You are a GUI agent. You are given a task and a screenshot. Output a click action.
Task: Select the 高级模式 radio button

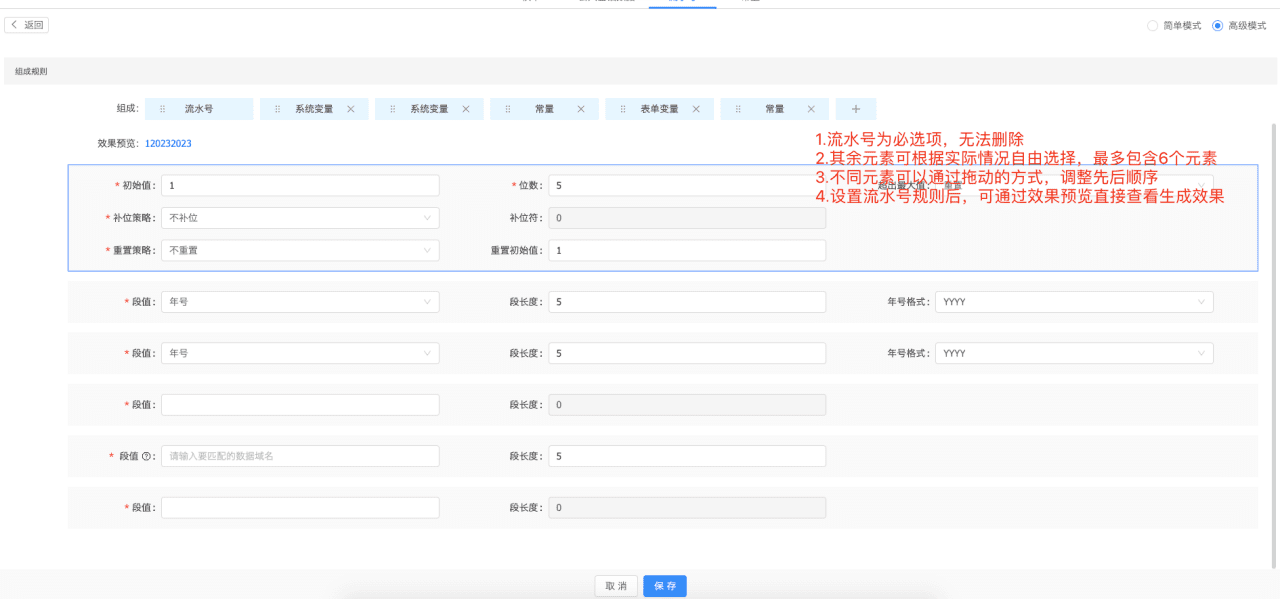click(1217, 26)
